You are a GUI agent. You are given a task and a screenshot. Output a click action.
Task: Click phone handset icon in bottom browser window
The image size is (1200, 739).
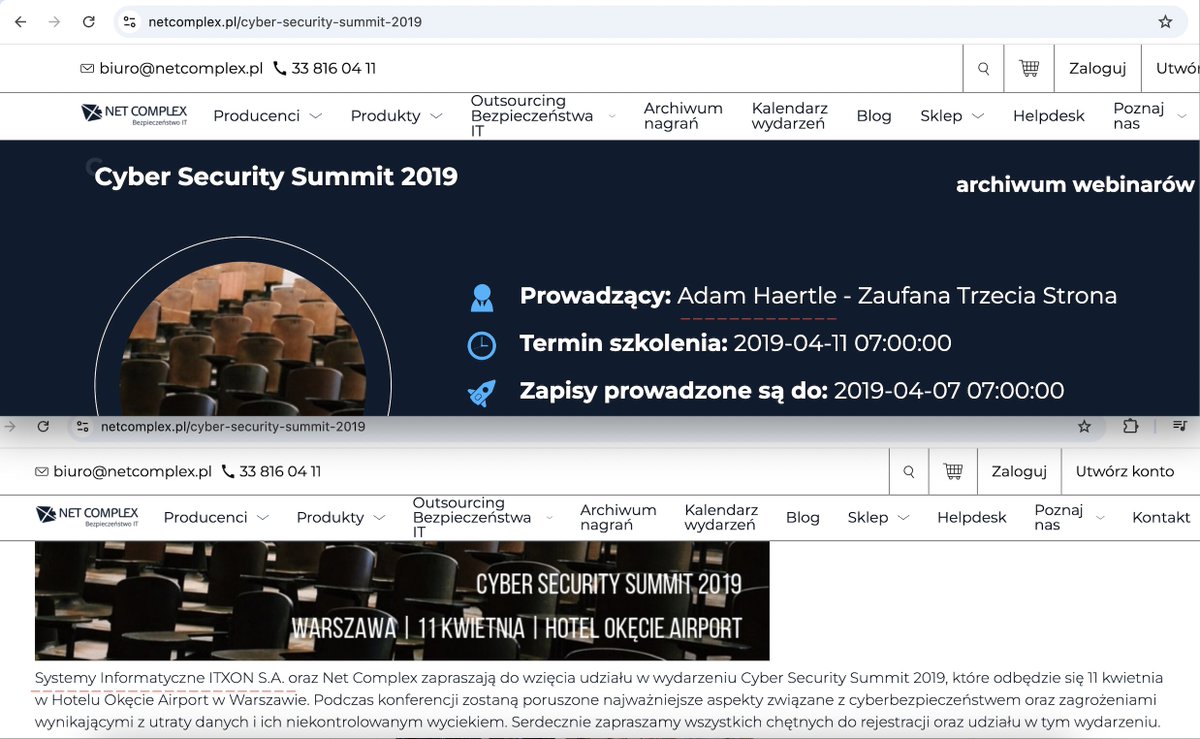tap(228, 471)
